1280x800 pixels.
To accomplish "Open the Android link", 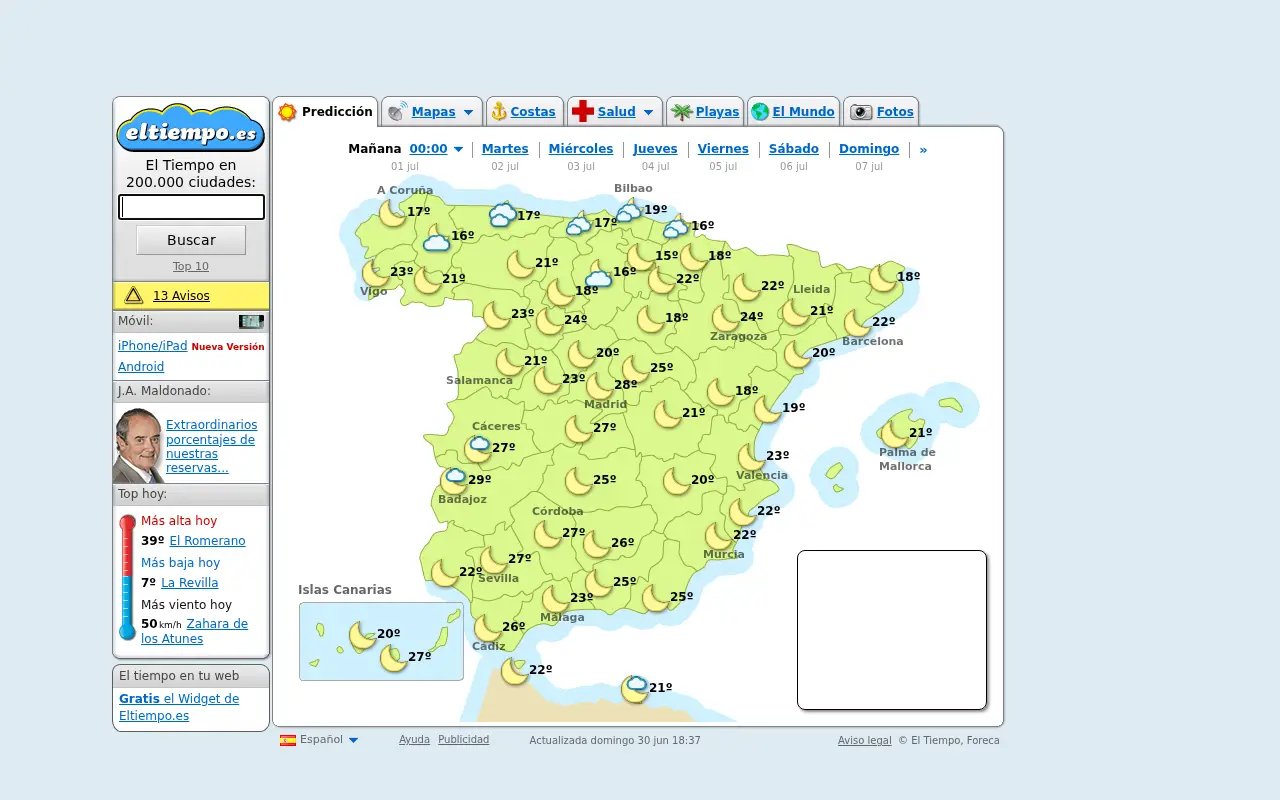I will [141, 367].
